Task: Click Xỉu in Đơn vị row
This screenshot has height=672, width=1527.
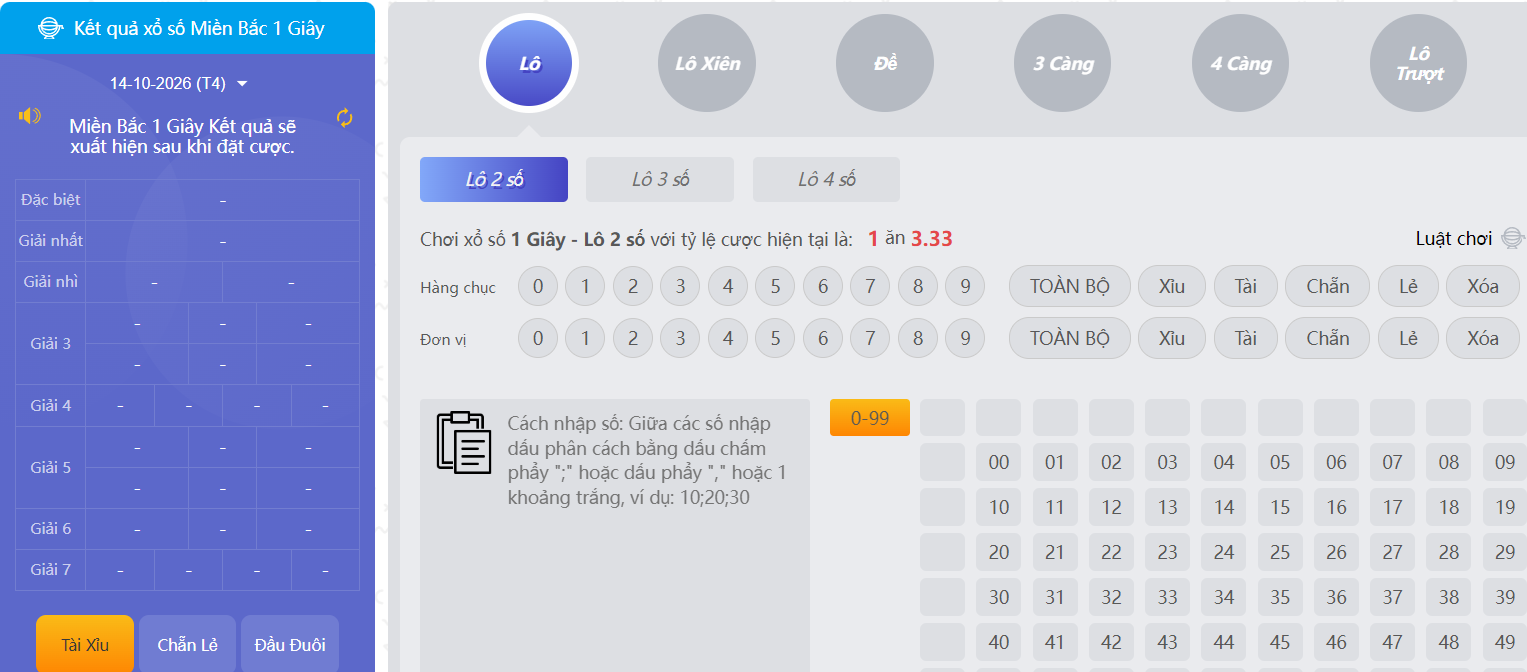Action: pos(1172,338)
